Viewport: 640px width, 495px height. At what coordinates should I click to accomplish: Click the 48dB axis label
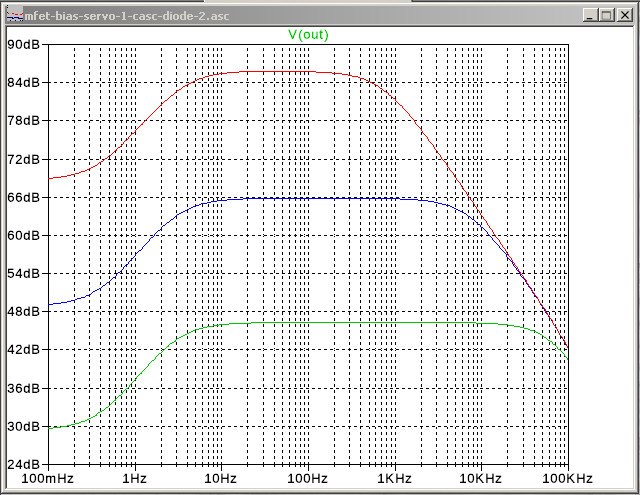[x=23, y=311]
